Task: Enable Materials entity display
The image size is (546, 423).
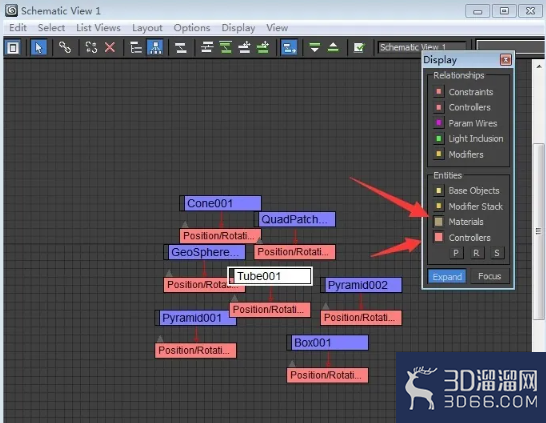Action: click(x=439, y=221)
